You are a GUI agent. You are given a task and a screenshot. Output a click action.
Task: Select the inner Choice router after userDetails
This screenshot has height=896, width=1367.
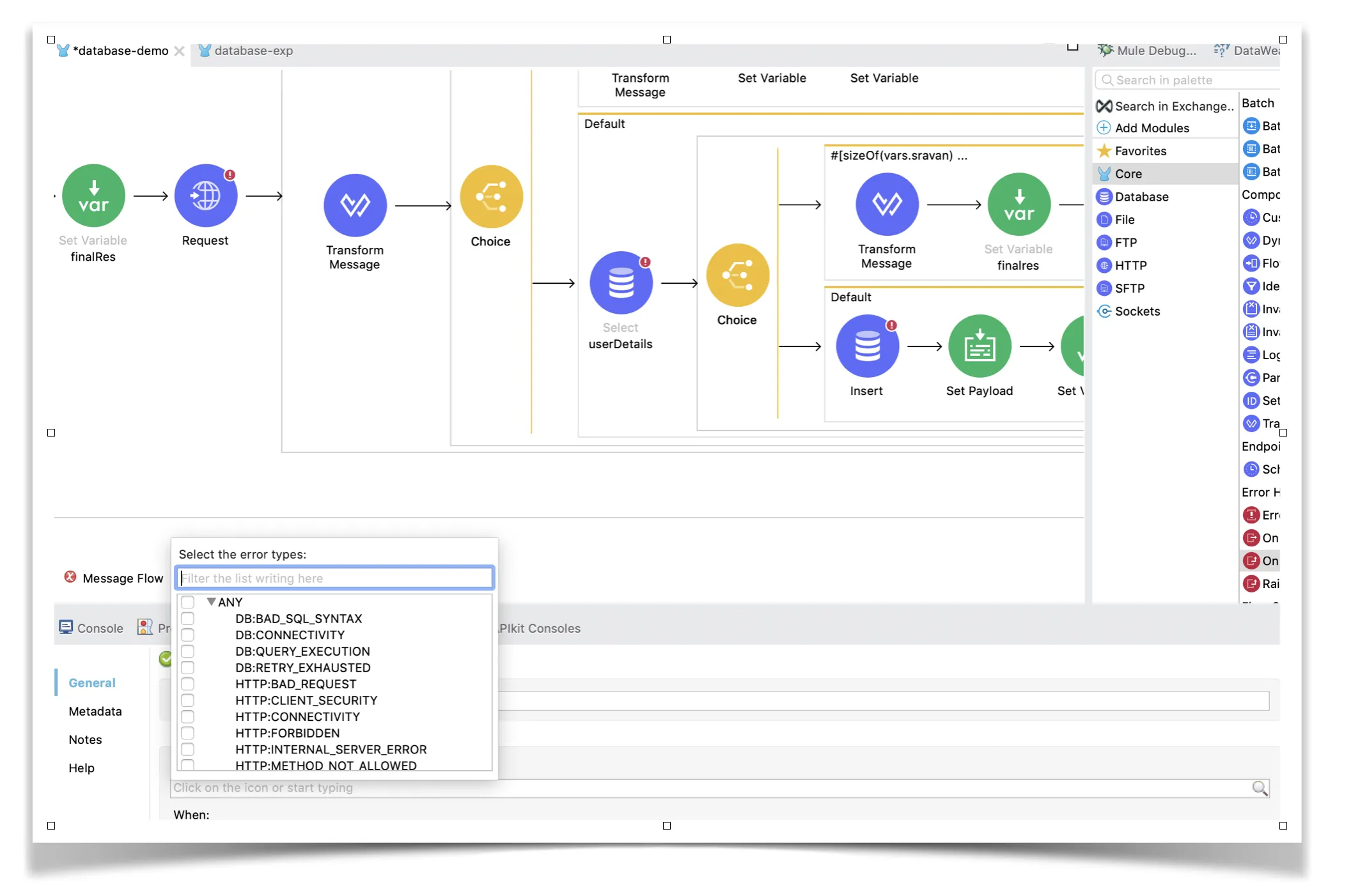(737, 275)
